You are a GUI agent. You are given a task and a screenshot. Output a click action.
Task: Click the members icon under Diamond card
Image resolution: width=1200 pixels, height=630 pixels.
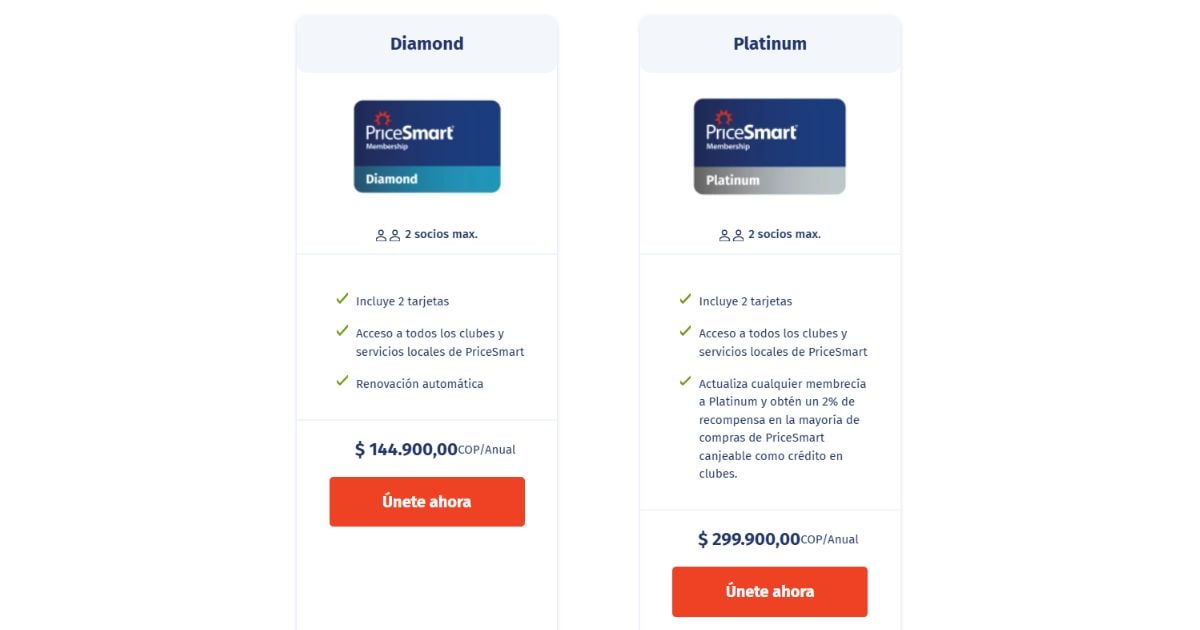pos(387,235)
